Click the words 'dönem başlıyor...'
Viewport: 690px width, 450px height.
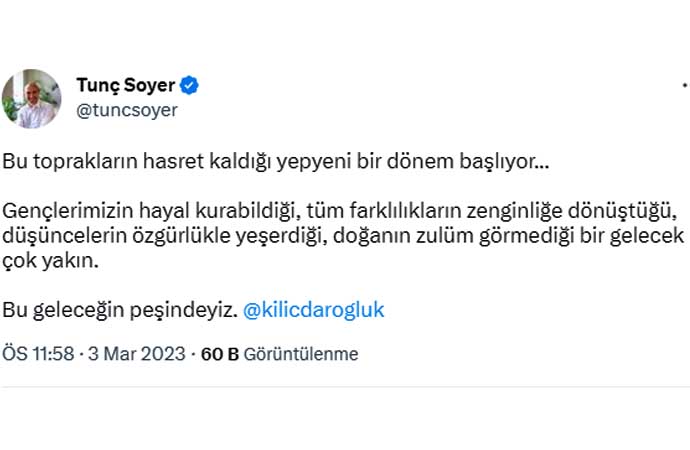click(x=469, y=162)
